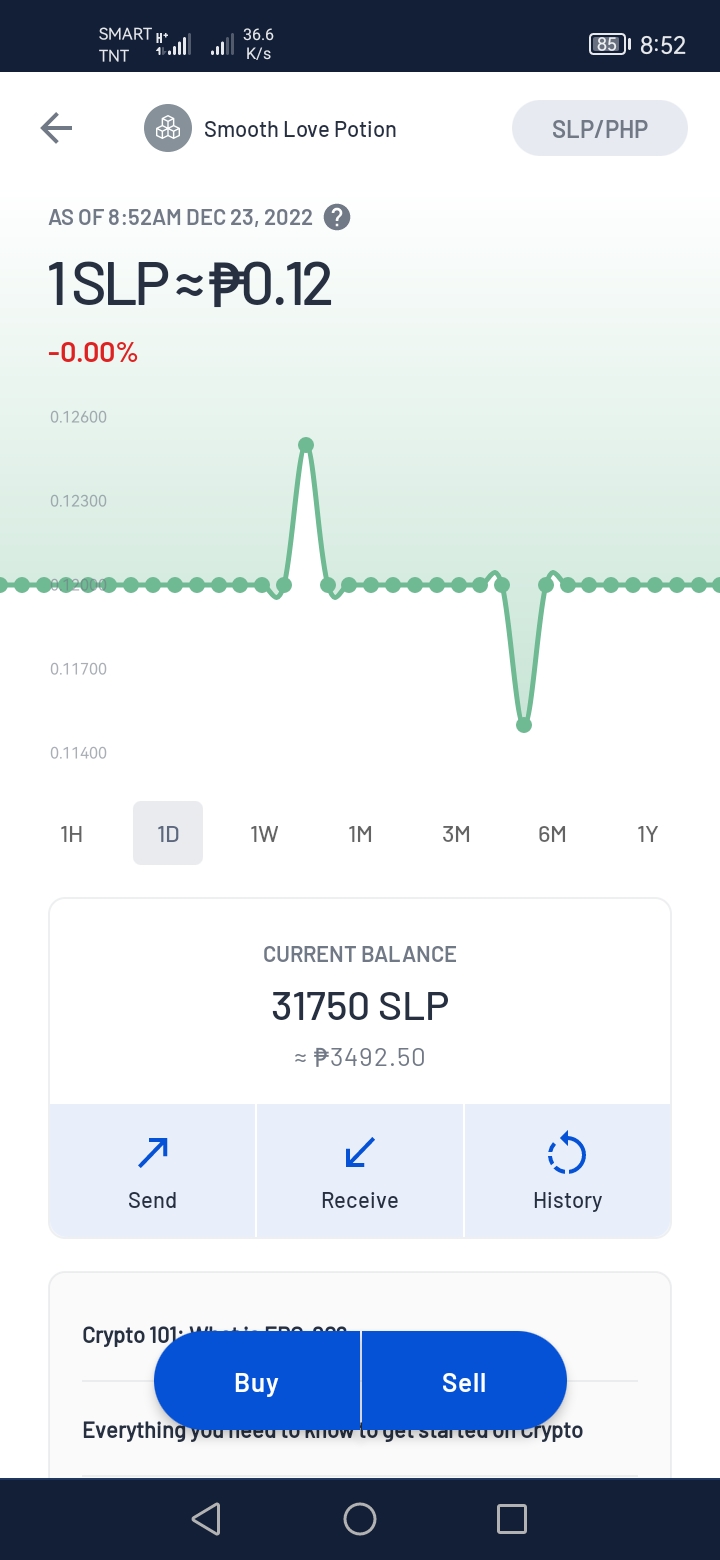Open the Android recent apps square
Viewport: 720px width, 1560px height.
coord(512,1519)
